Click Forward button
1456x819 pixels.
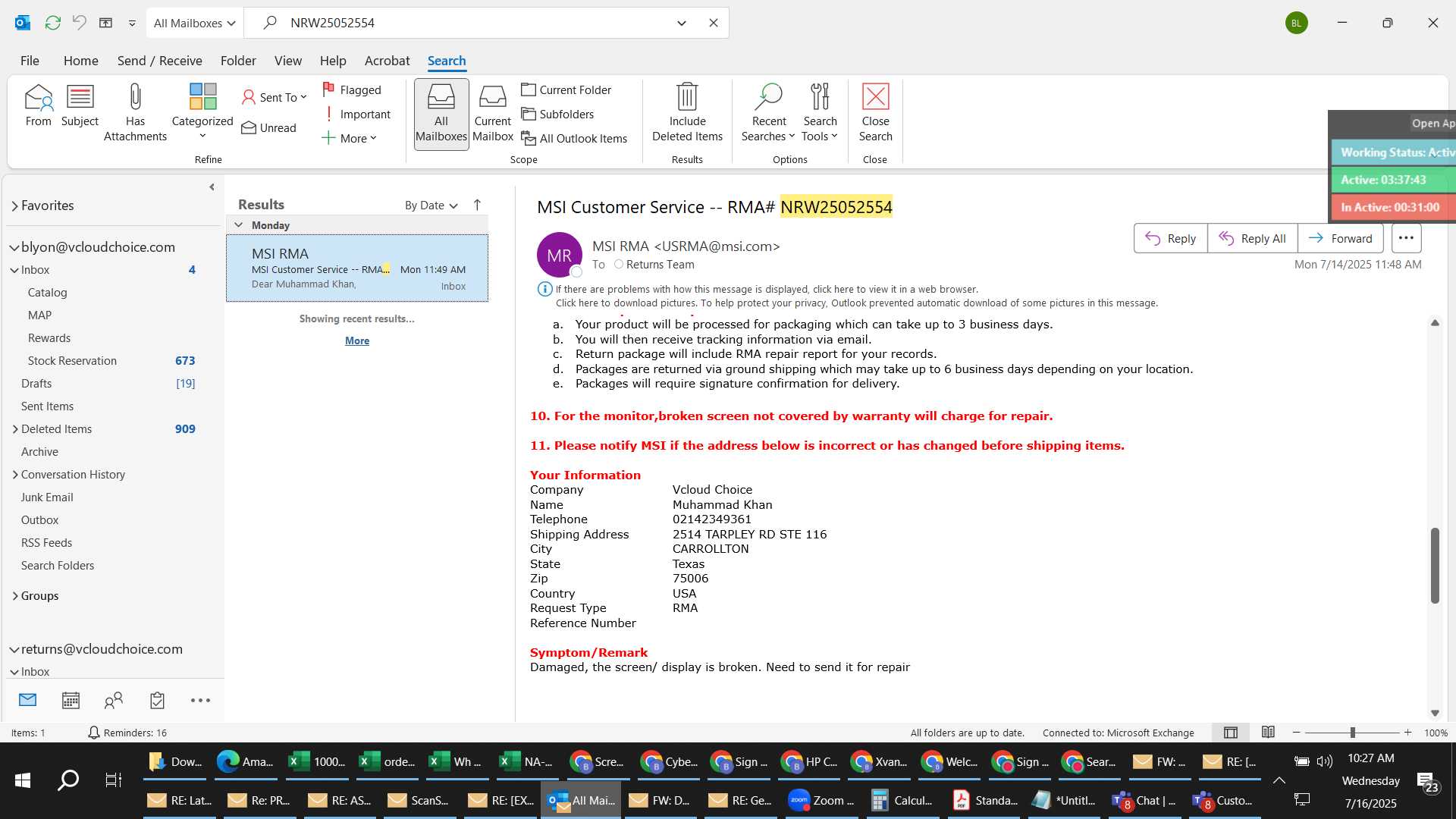(1340, 238)
